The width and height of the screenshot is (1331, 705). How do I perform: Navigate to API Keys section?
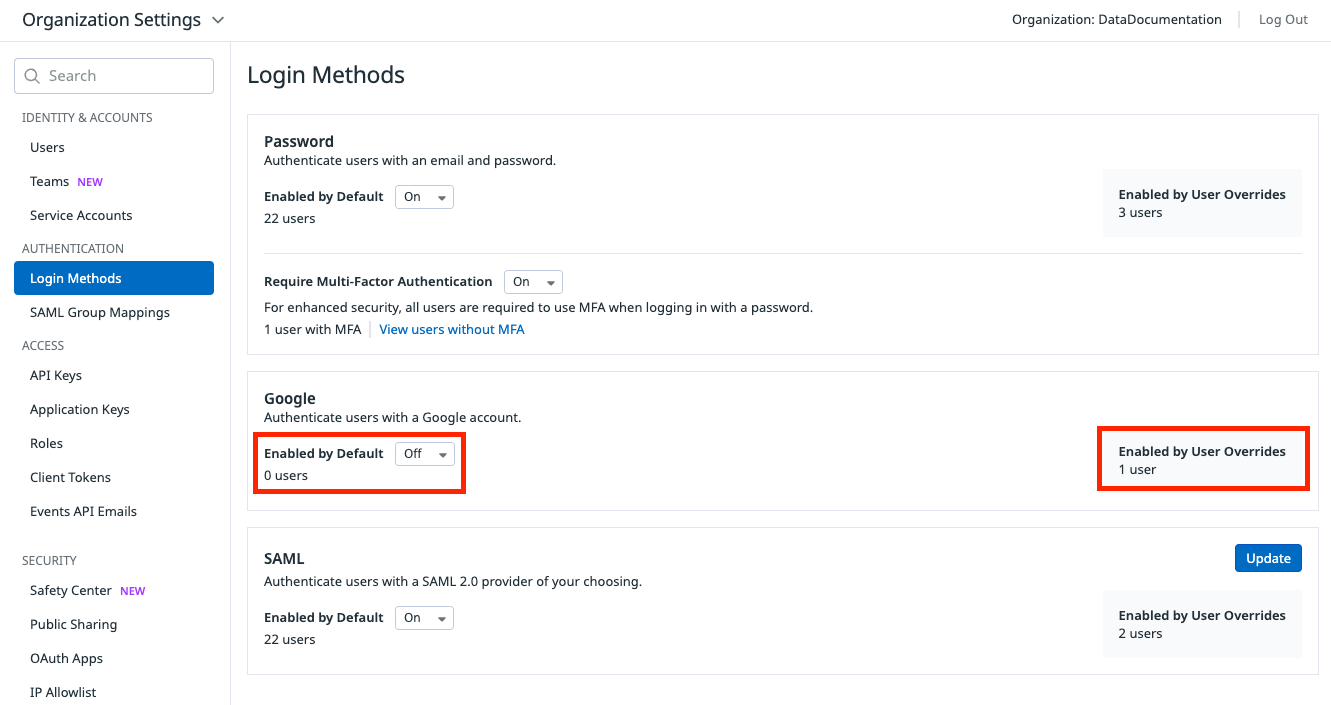coord(55,375)
